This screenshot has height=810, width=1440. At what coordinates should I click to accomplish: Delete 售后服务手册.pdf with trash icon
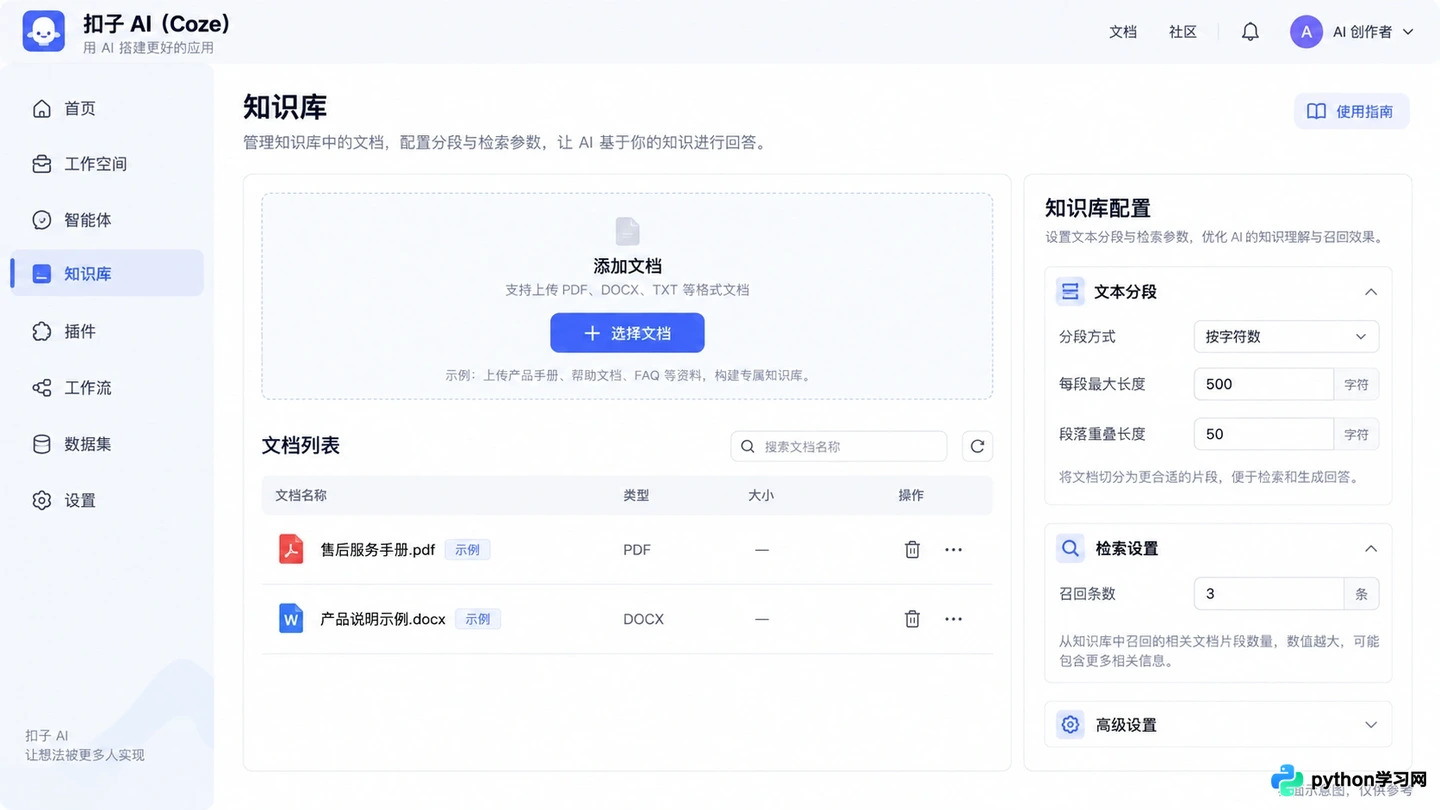(x=912, y=549)
